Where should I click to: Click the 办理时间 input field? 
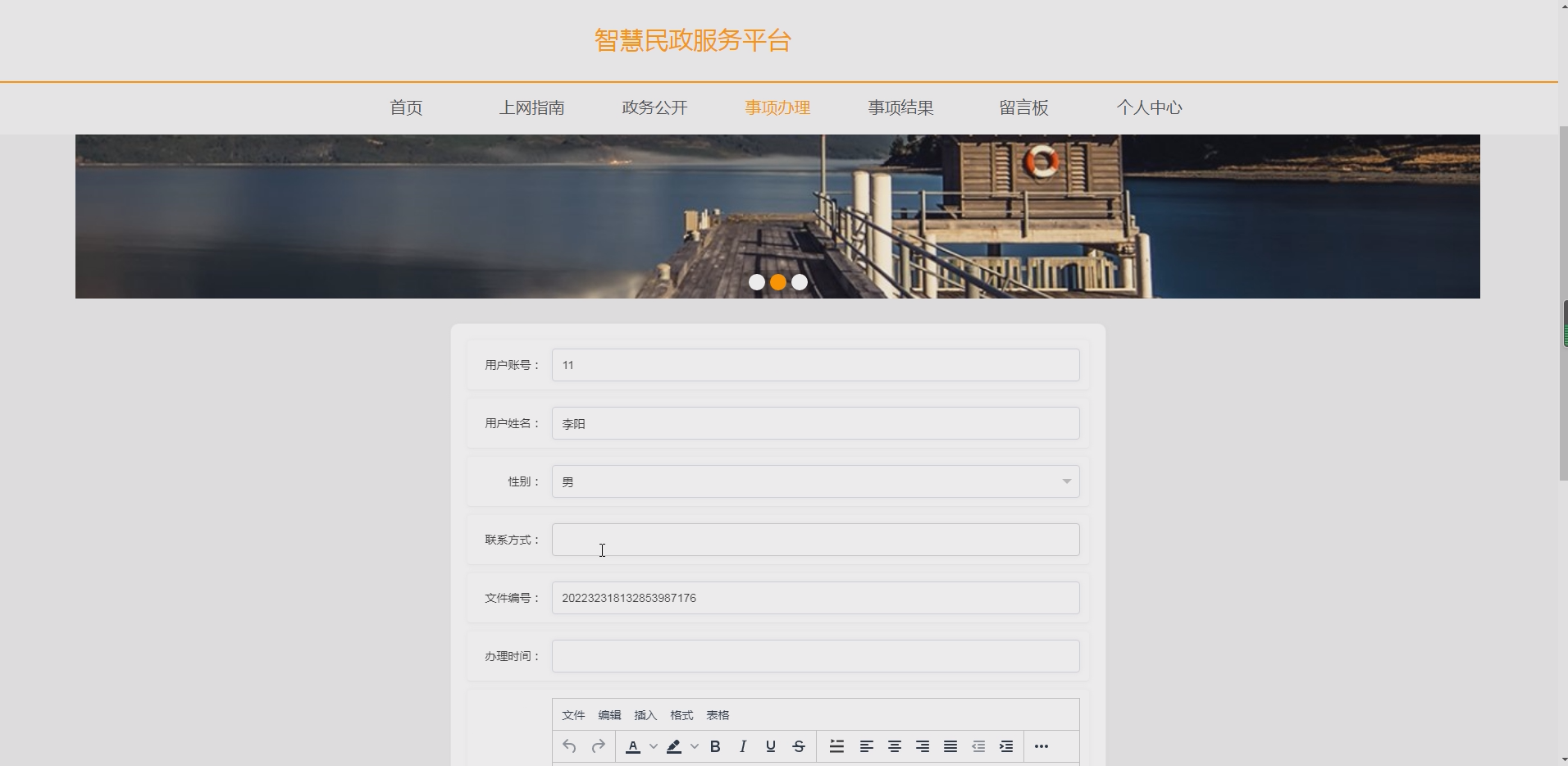[816, 656]
